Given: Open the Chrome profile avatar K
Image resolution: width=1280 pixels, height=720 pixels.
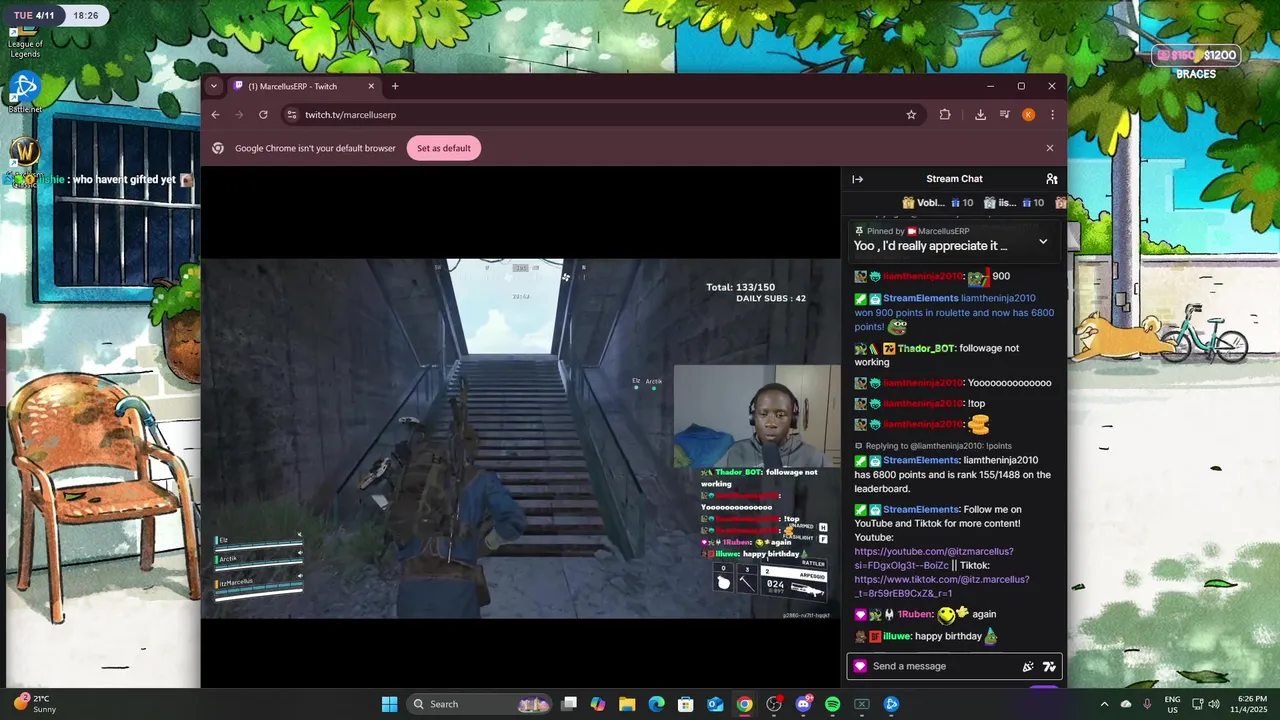Looking at the screenshot, I should [1028, 115].
